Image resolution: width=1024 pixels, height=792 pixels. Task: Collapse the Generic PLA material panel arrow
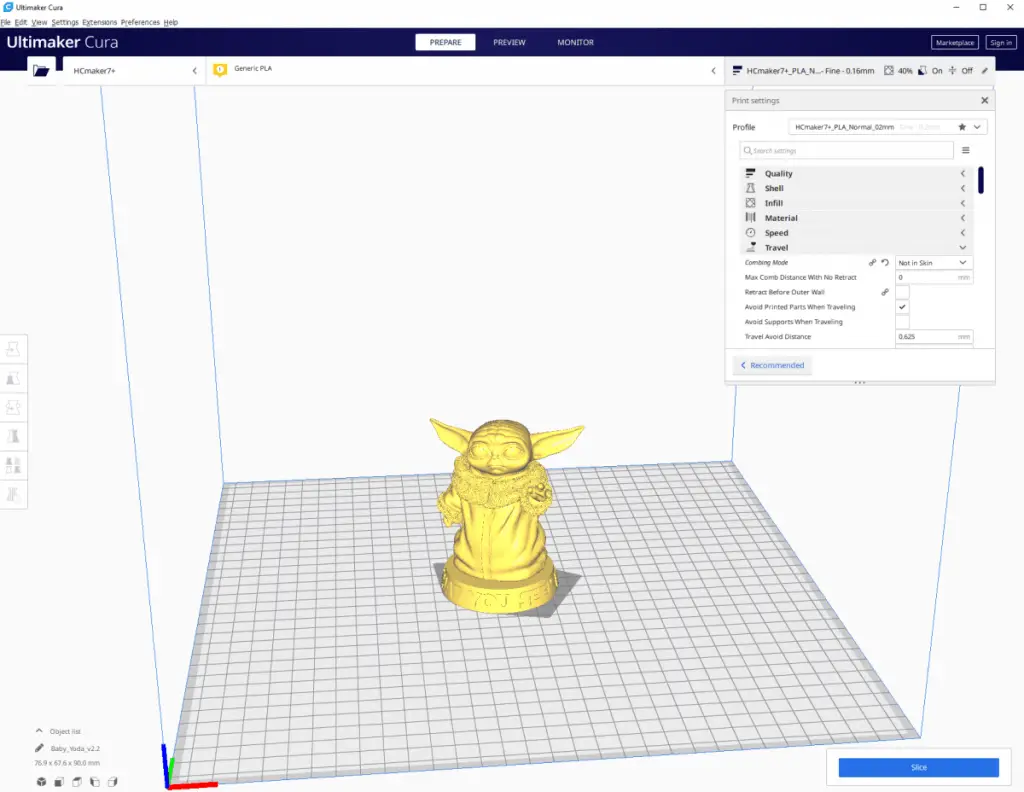point(713,71)
